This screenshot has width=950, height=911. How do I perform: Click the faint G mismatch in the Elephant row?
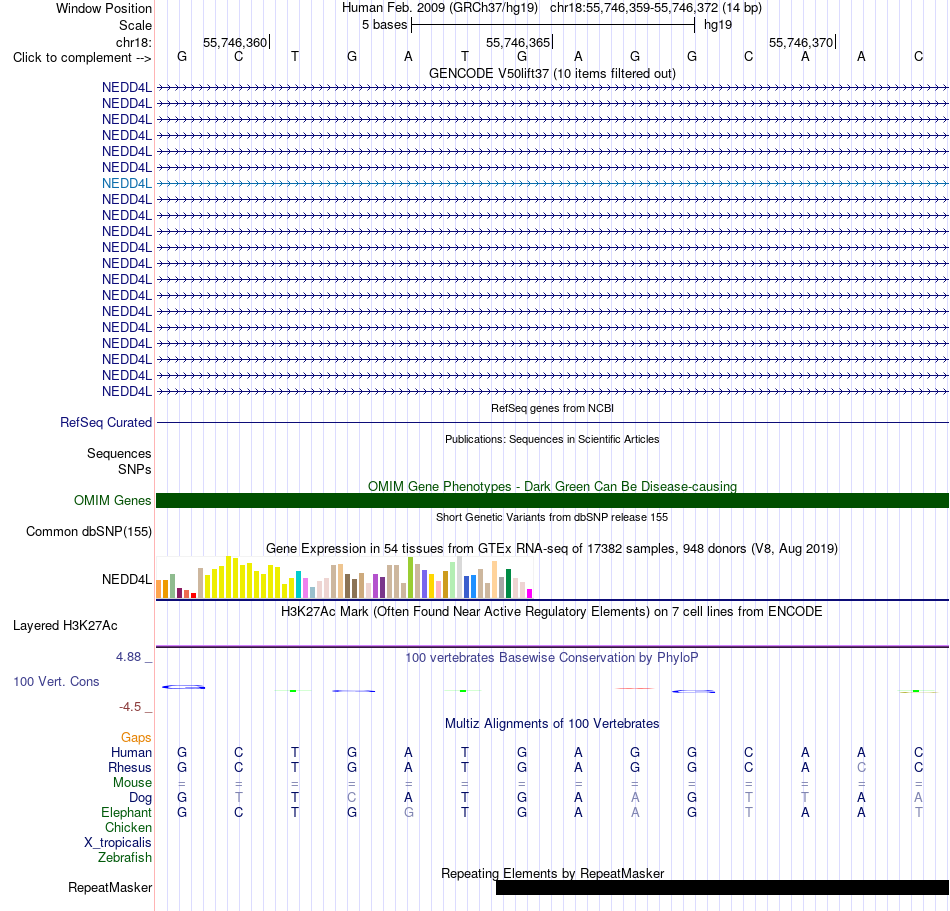[408, 812]
